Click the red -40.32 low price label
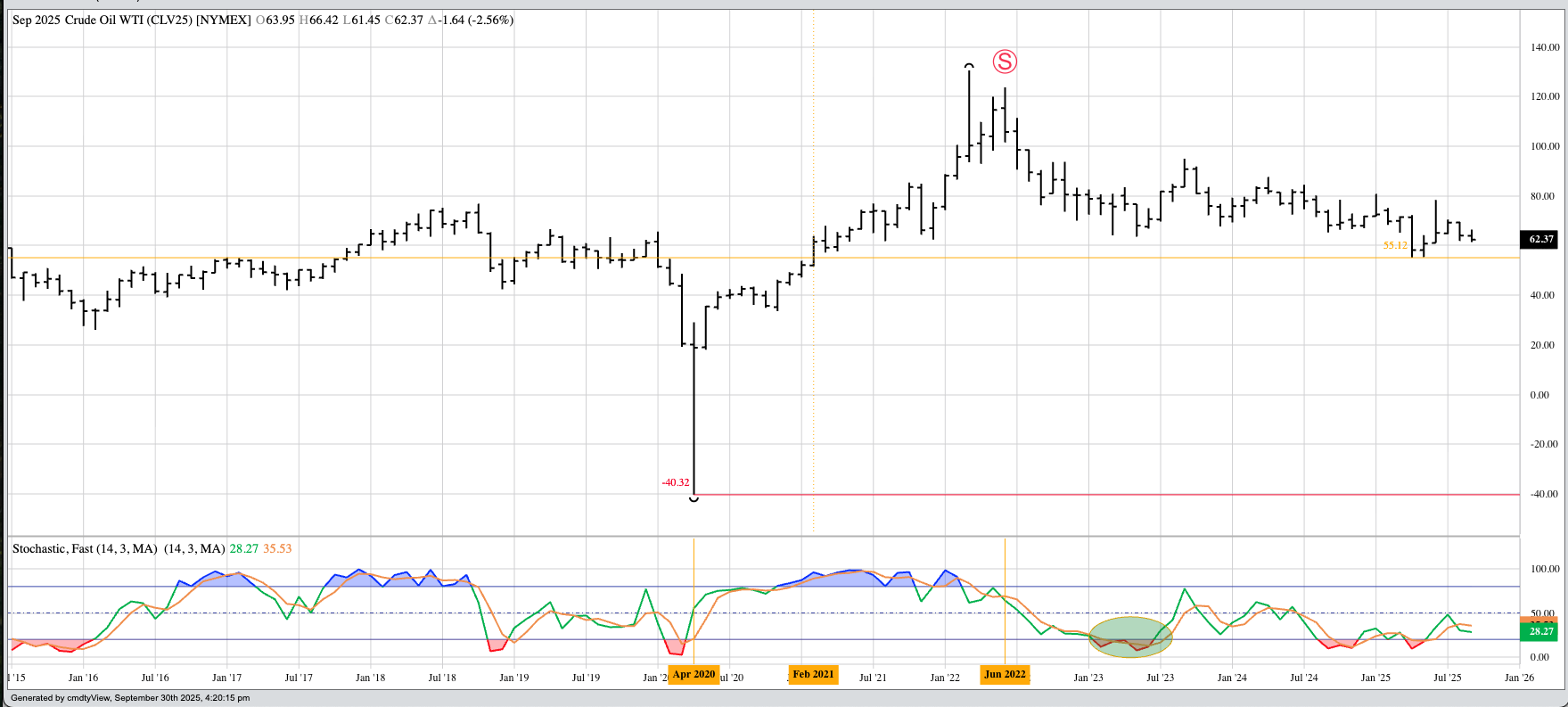Image resolution: width=1568 pixels, height=707 pixels. point(675,482)
